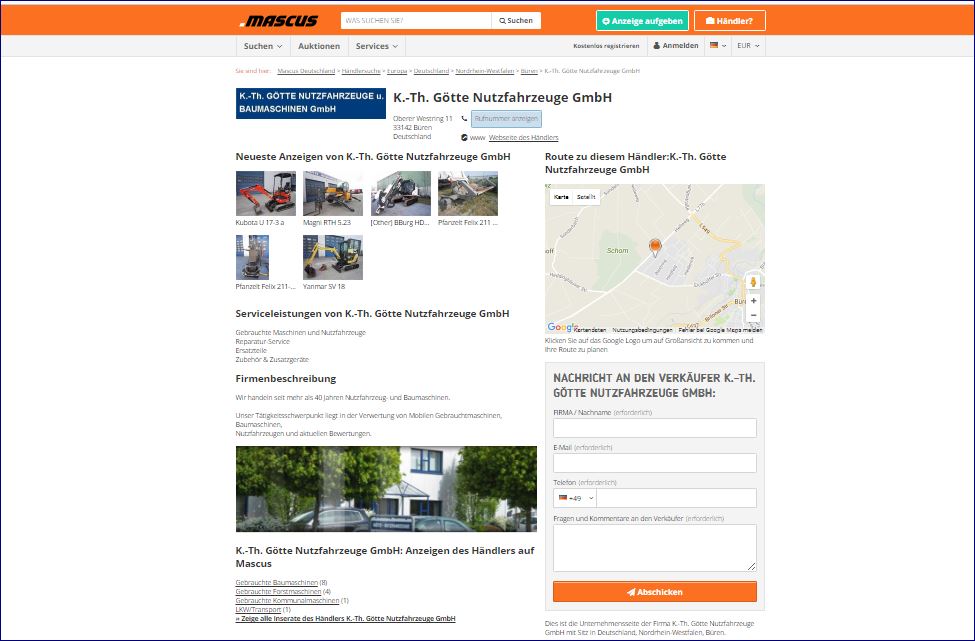Click the Mascus logo
This screenshot has height=641, width=975.
click(x=279, y=21)
